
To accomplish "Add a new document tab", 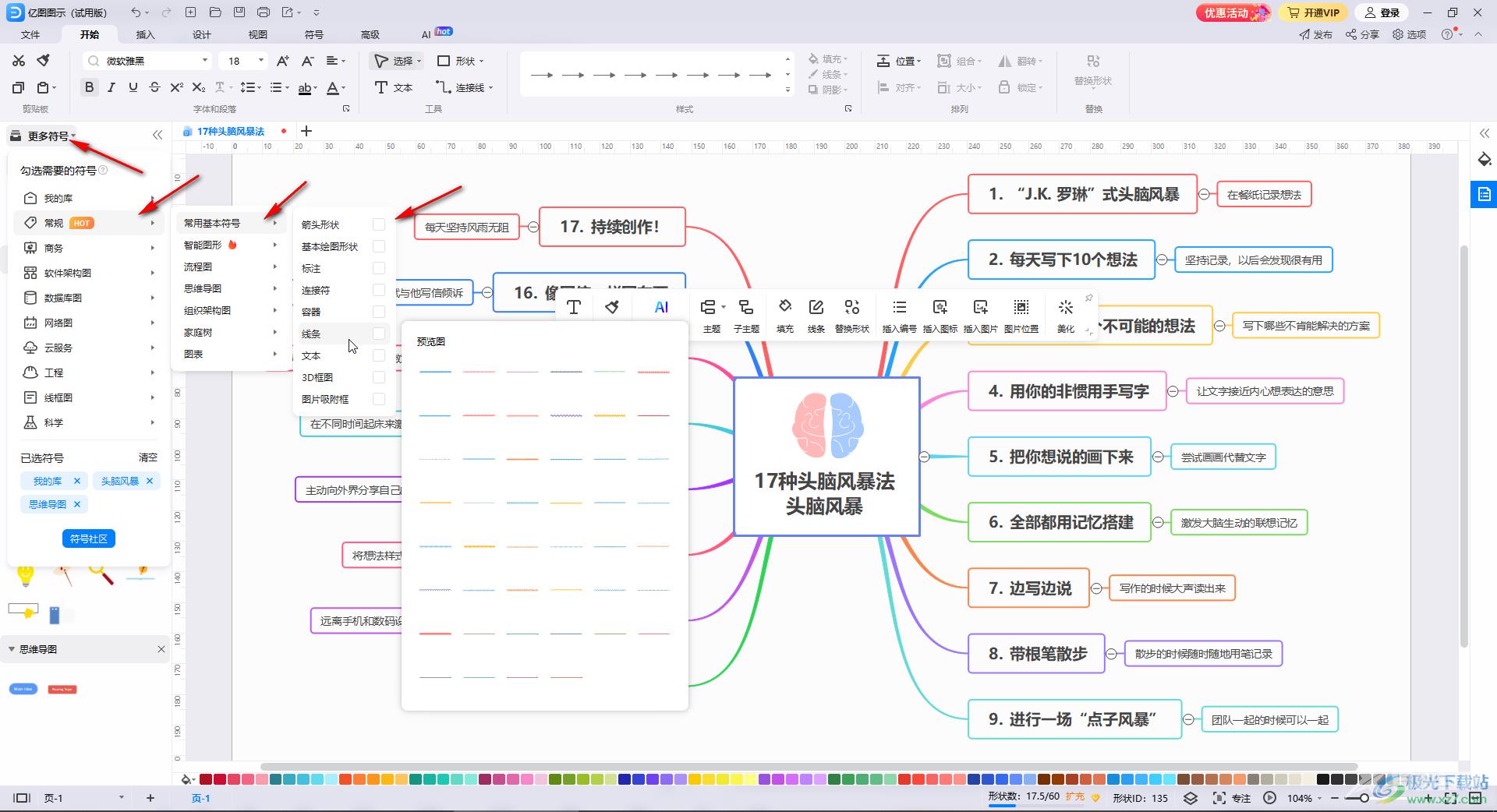I will coord(306,131).
